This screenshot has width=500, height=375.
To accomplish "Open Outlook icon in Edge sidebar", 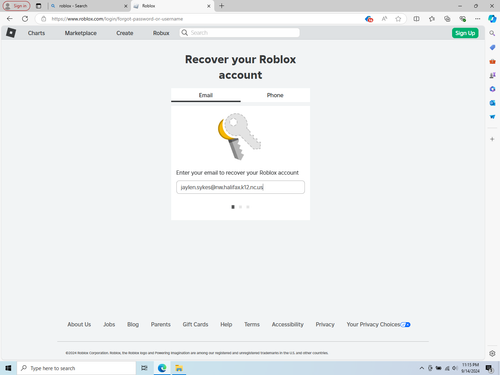I will pyautogui.click(x=492, y=103).
